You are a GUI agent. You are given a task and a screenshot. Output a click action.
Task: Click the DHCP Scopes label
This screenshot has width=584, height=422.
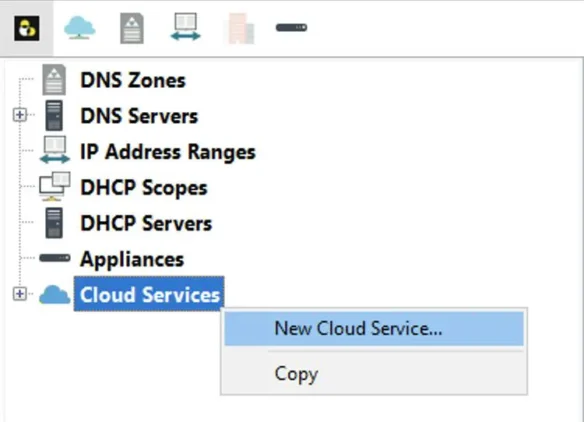coord(144,187)
